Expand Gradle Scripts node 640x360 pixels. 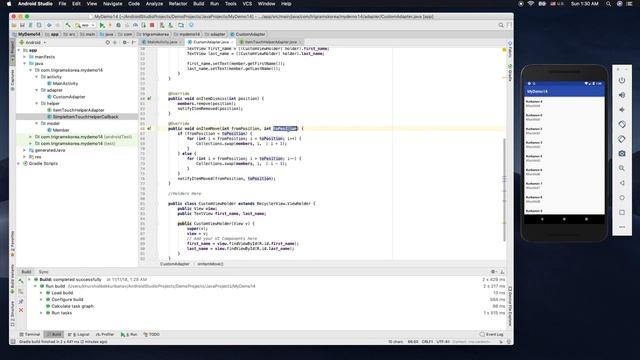(19, 163)
